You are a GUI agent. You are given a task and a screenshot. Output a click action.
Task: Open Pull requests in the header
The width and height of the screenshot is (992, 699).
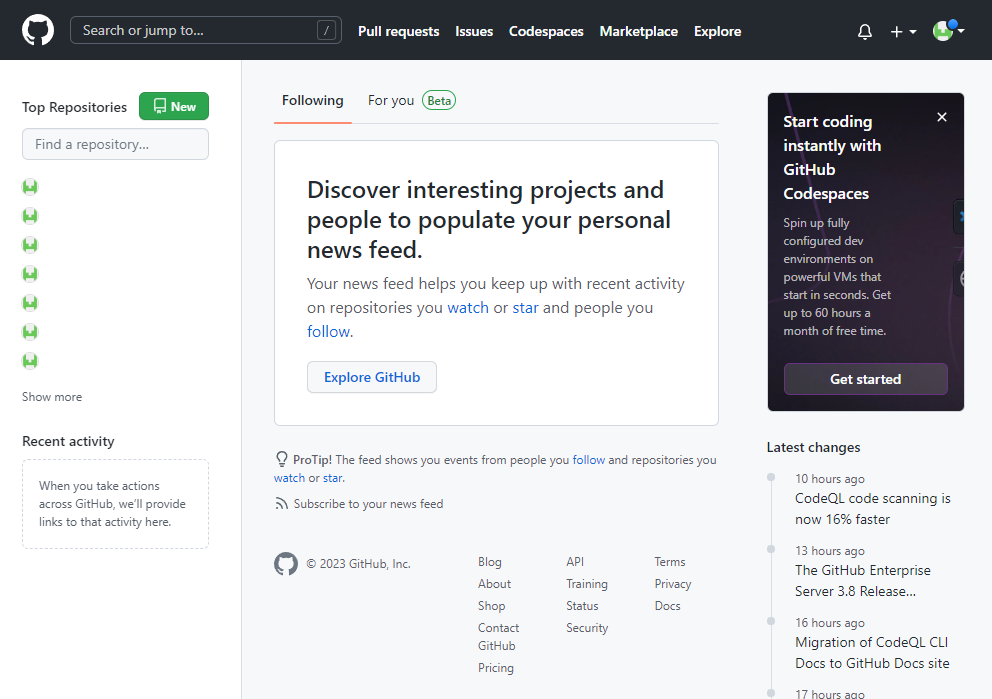[x=398, y=31]
